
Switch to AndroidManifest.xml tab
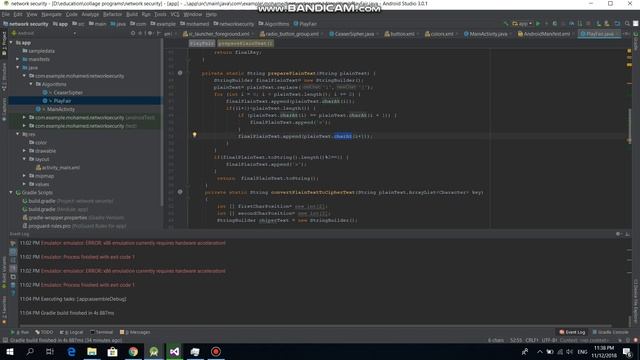(544, 34)
